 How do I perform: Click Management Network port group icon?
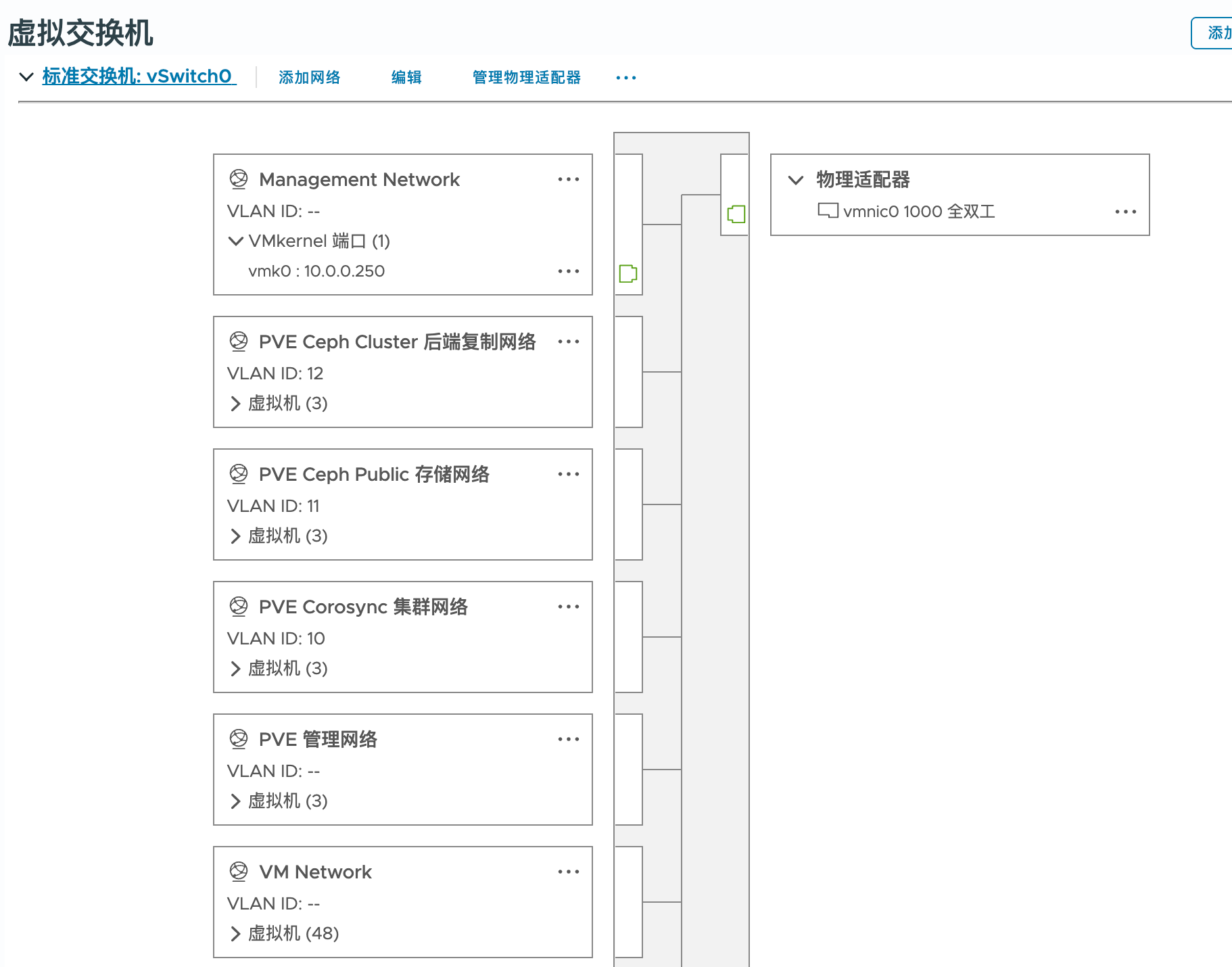pos(239,179)
